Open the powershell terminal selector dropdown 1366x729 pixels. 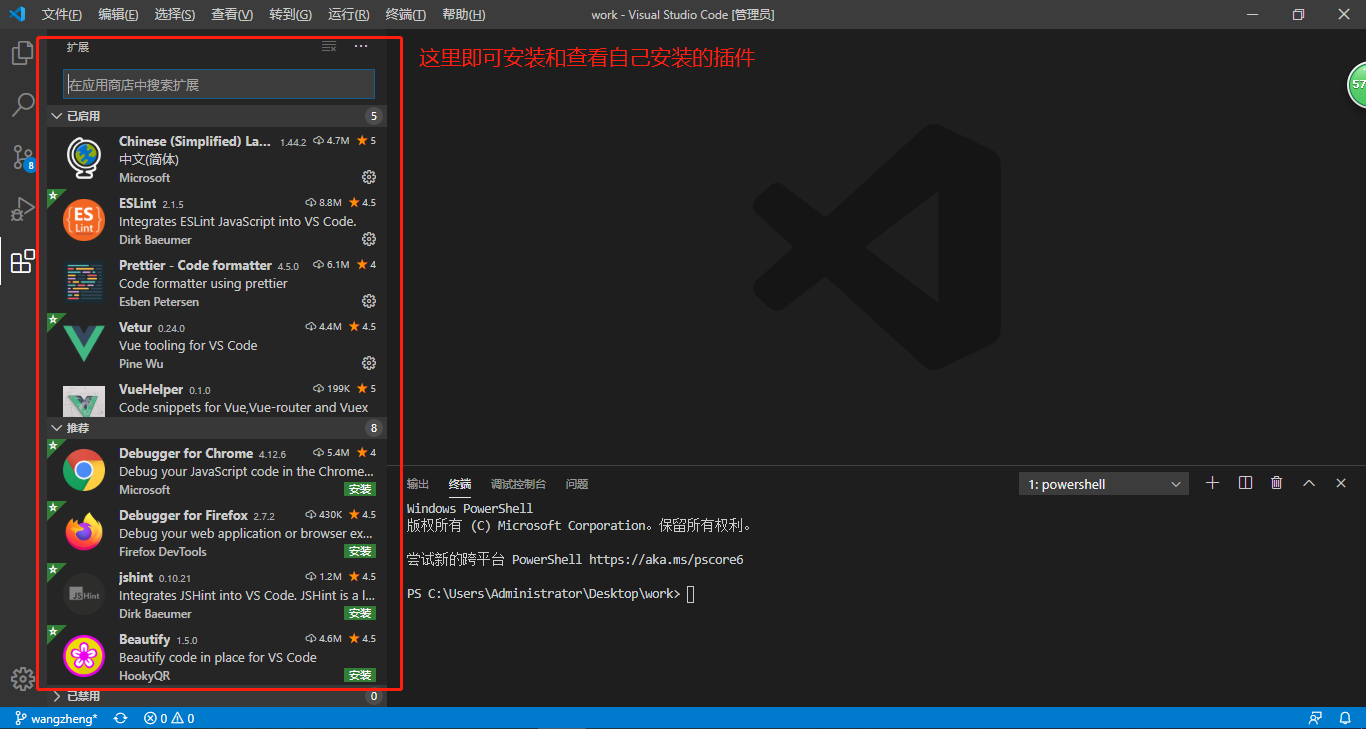pos(1103,484)
